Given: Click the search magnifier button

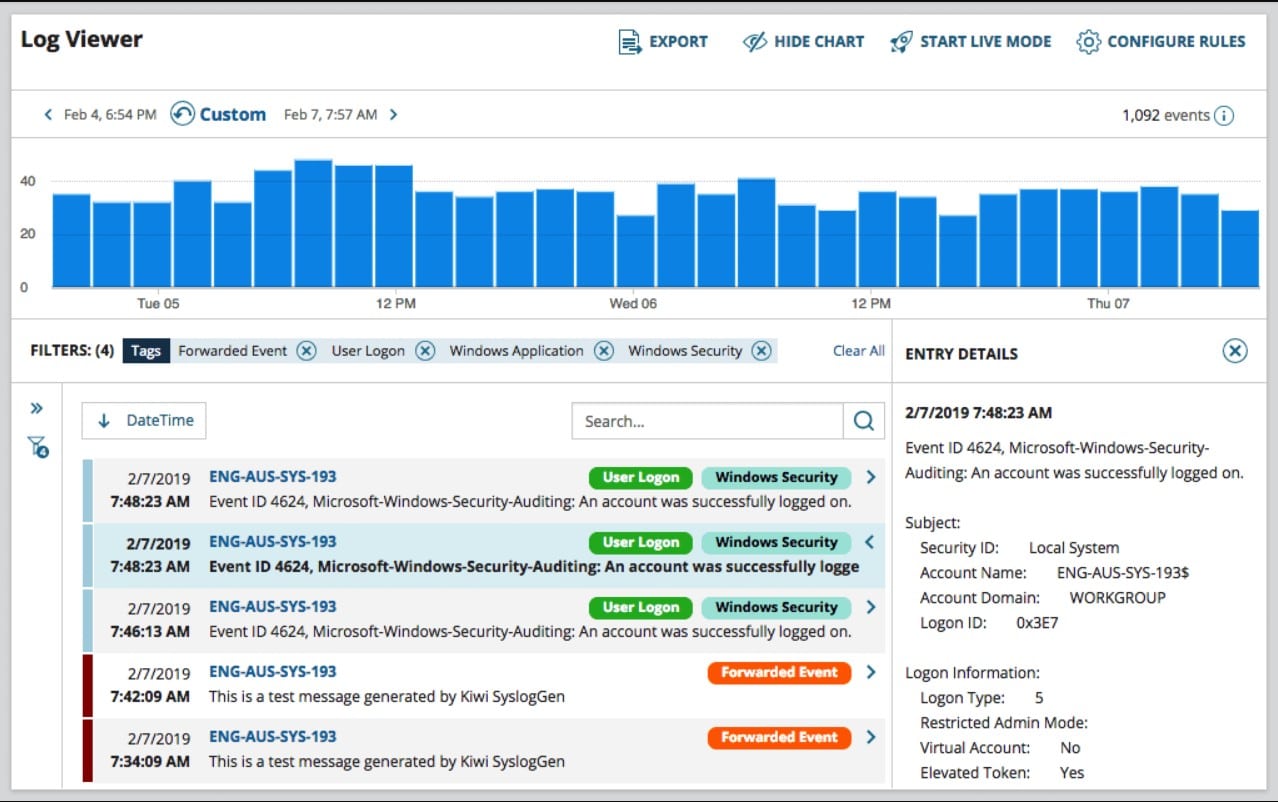Looking at the screenshot, I should [x=864, y=421].
